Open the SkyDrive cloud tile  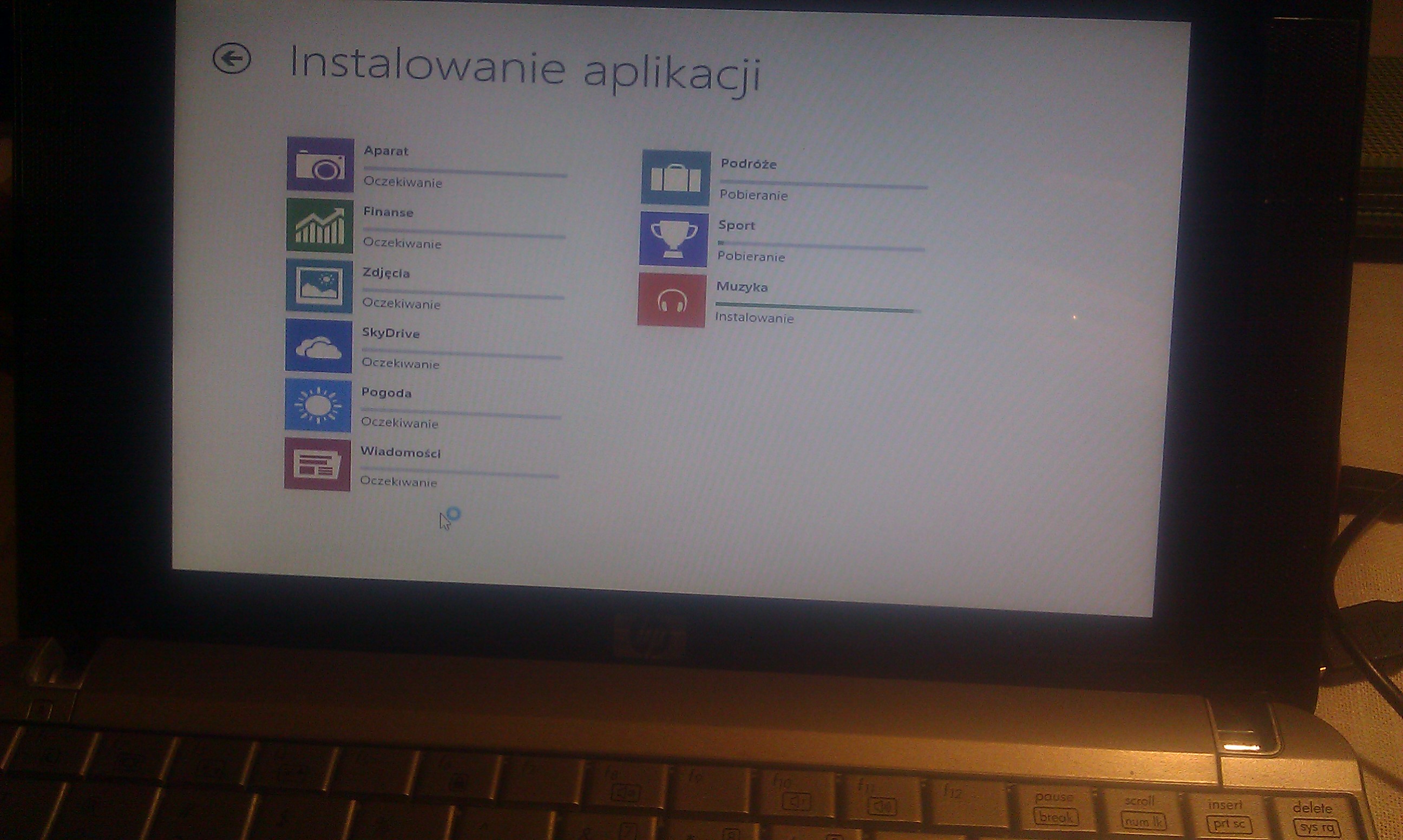point(319,346)
